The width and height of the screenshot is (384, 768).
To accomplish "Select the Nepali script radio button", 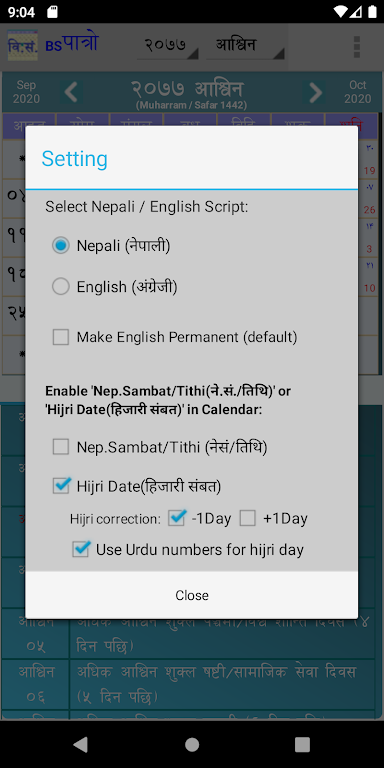I will (61, 245).
